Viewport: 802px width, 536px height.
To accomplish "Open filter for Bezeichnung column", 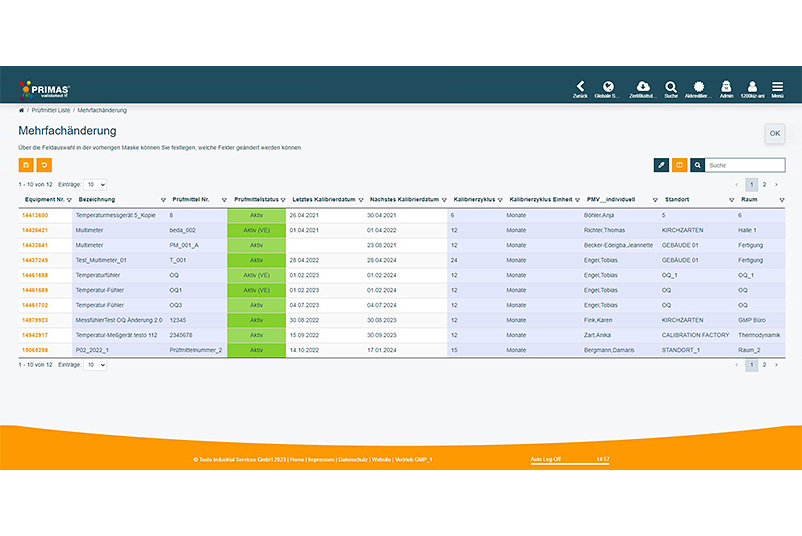I will [x=163, y=200].
